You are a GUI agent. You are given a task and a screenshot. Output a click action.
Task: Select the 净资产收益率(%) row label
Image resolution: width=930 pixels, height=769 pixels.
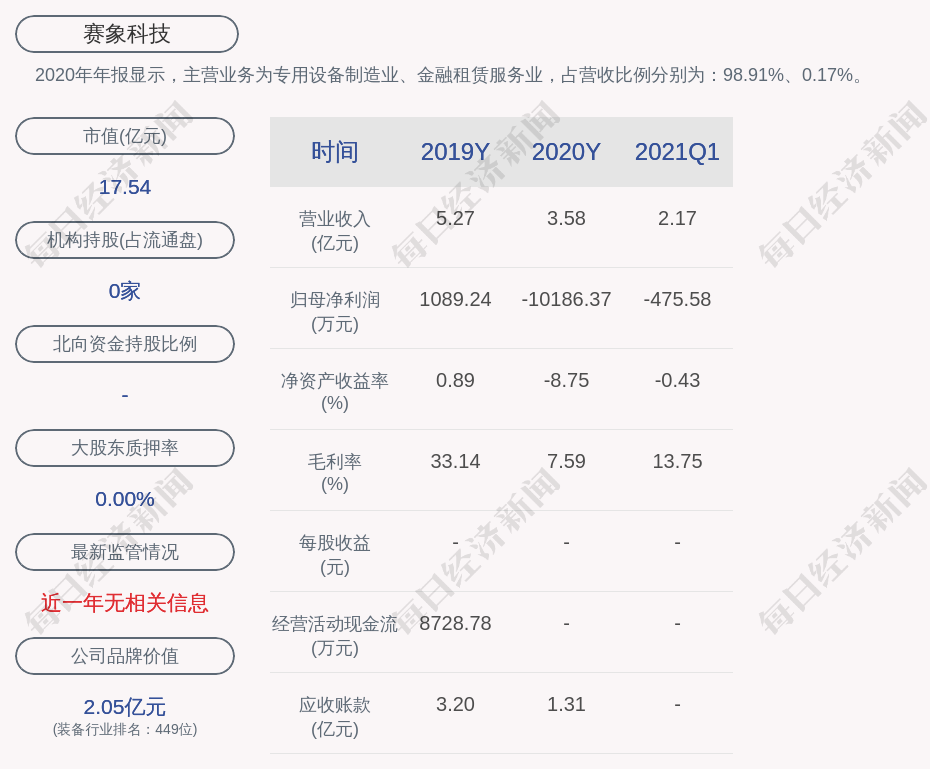[335, 392]
